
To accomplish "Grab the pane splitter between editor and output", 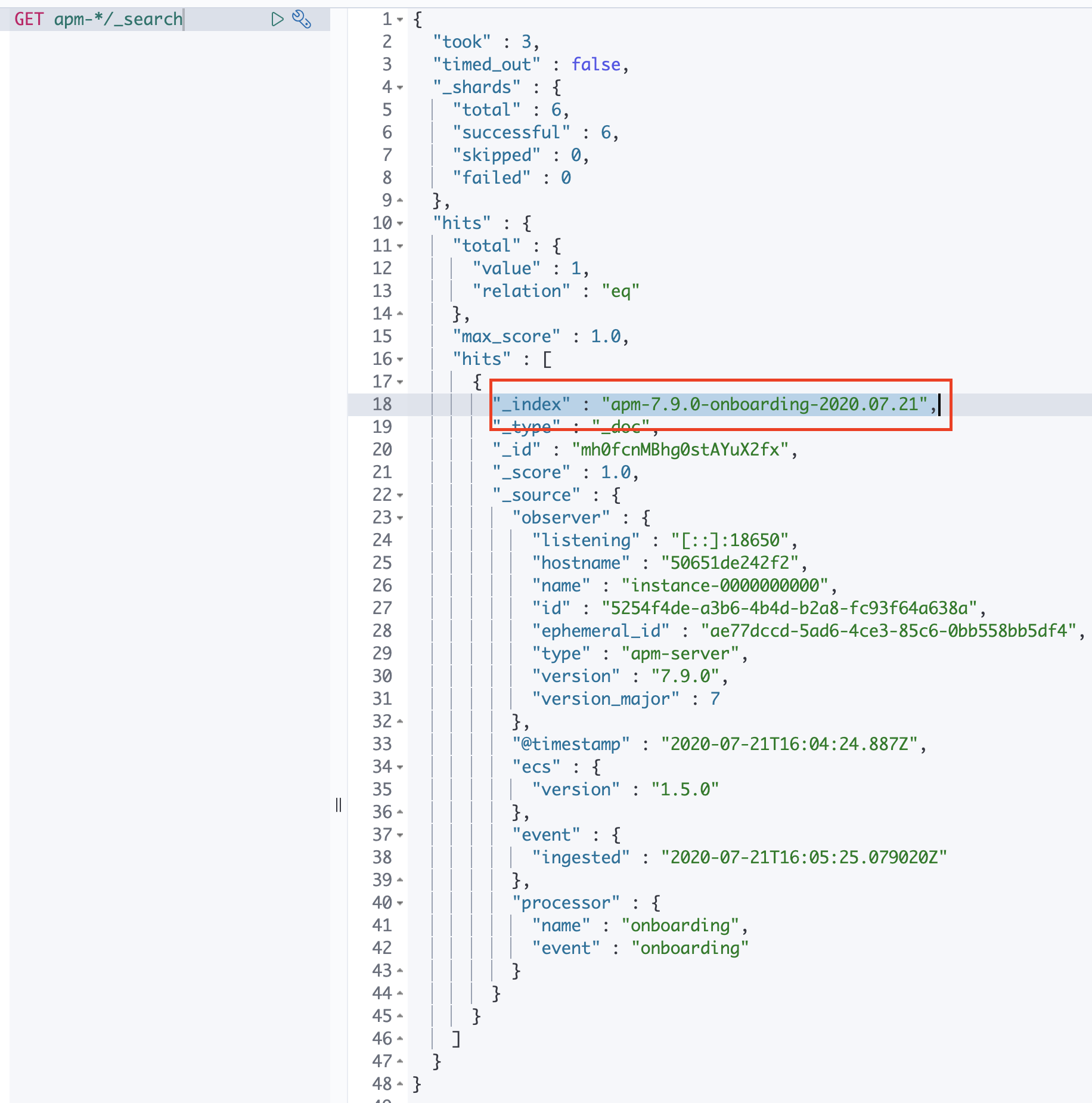I will (x=339, y=805).
